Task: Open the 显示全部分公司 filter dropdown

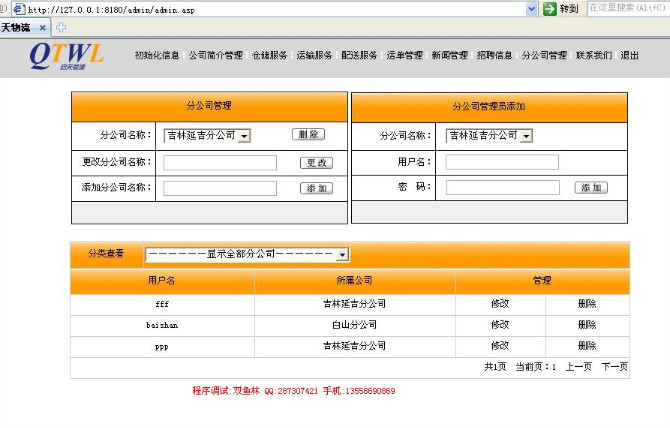Action: coord(247,255)
